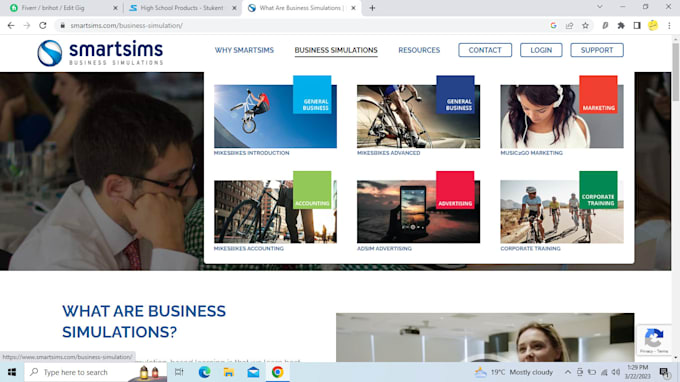Open BUSINESS SIMULATIONS menu
Screen dimensions: 680x382
coord(336,50)
